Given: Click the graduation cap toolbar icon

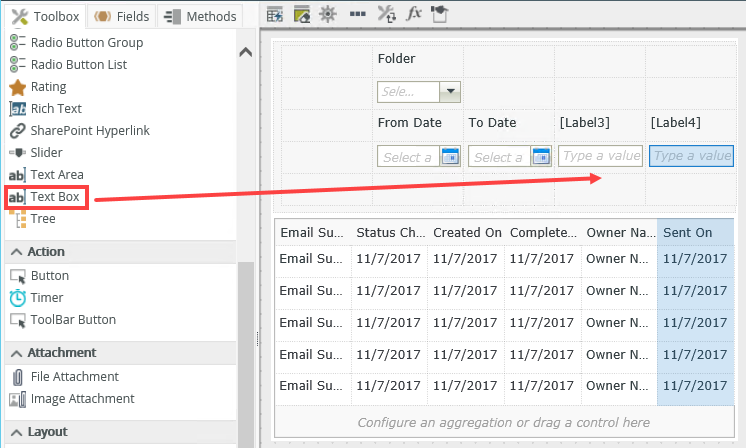Looking at the screenshot, I should pyautogui.click(x=440, y=14).
